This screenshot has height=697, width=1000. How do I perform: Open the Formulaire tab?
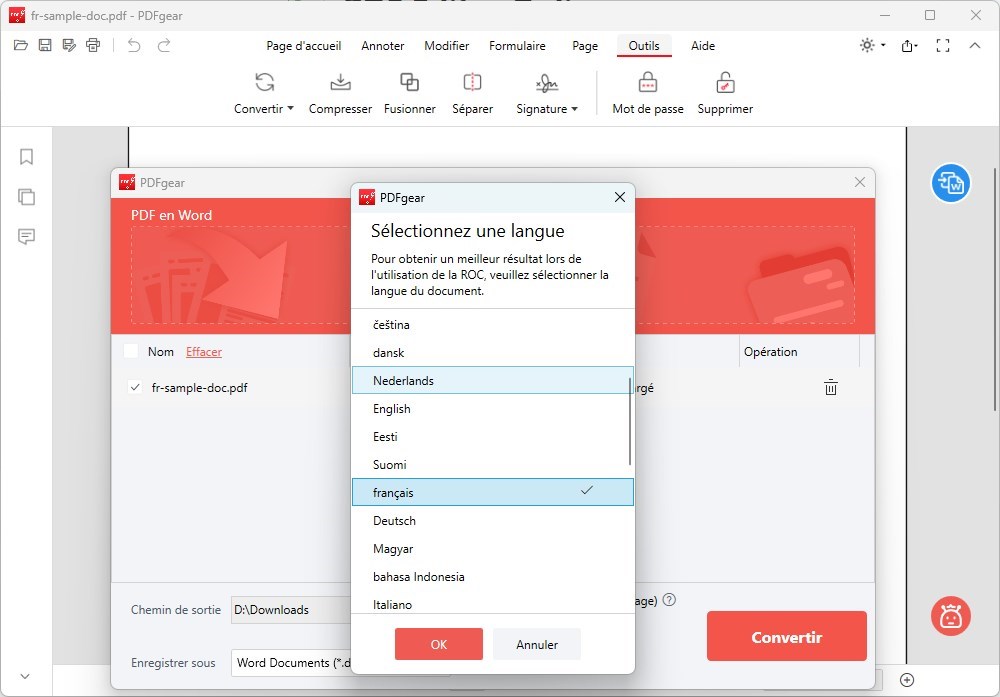517,46
